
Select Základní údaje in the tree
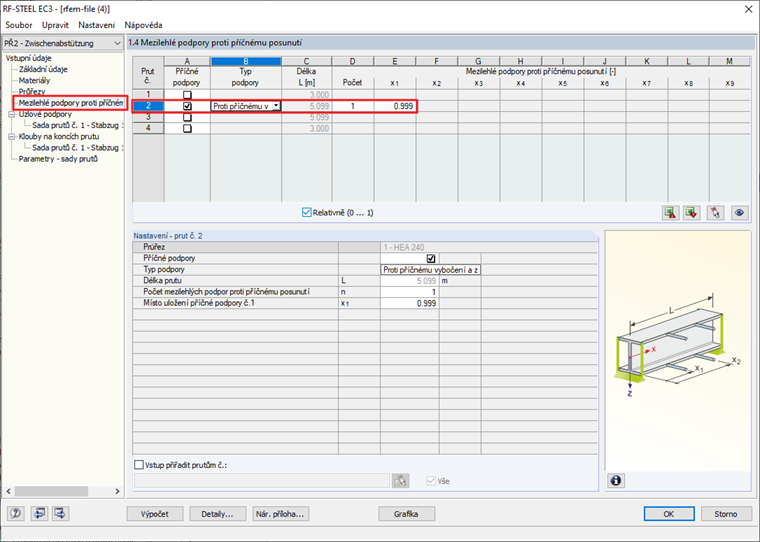(x=43, y=69)
